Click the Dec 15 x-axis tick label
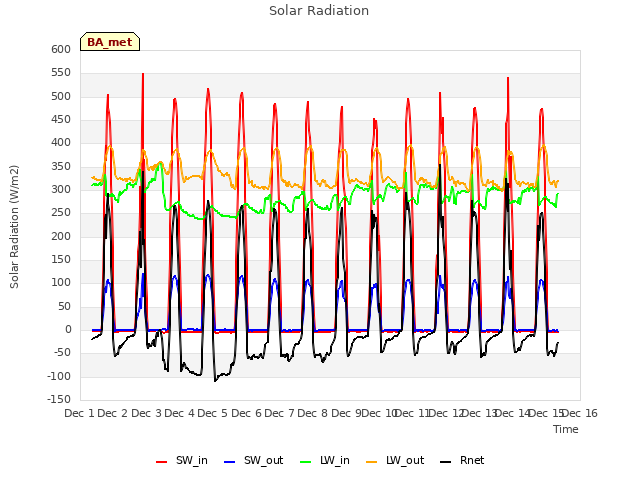Screen dimensions: 640x480 pos(547,413)
